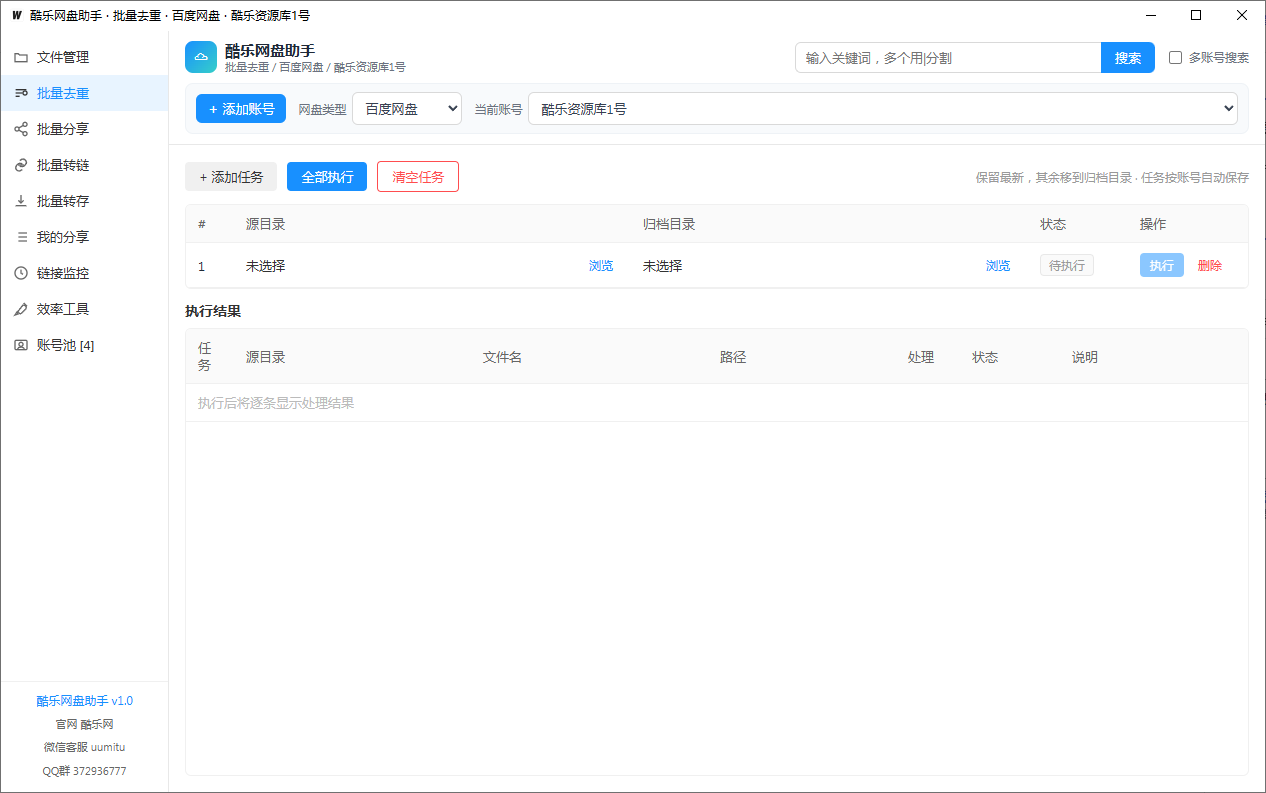
Task: Enable the 多账号搜索 checkbox
Action: [1176, 58]
